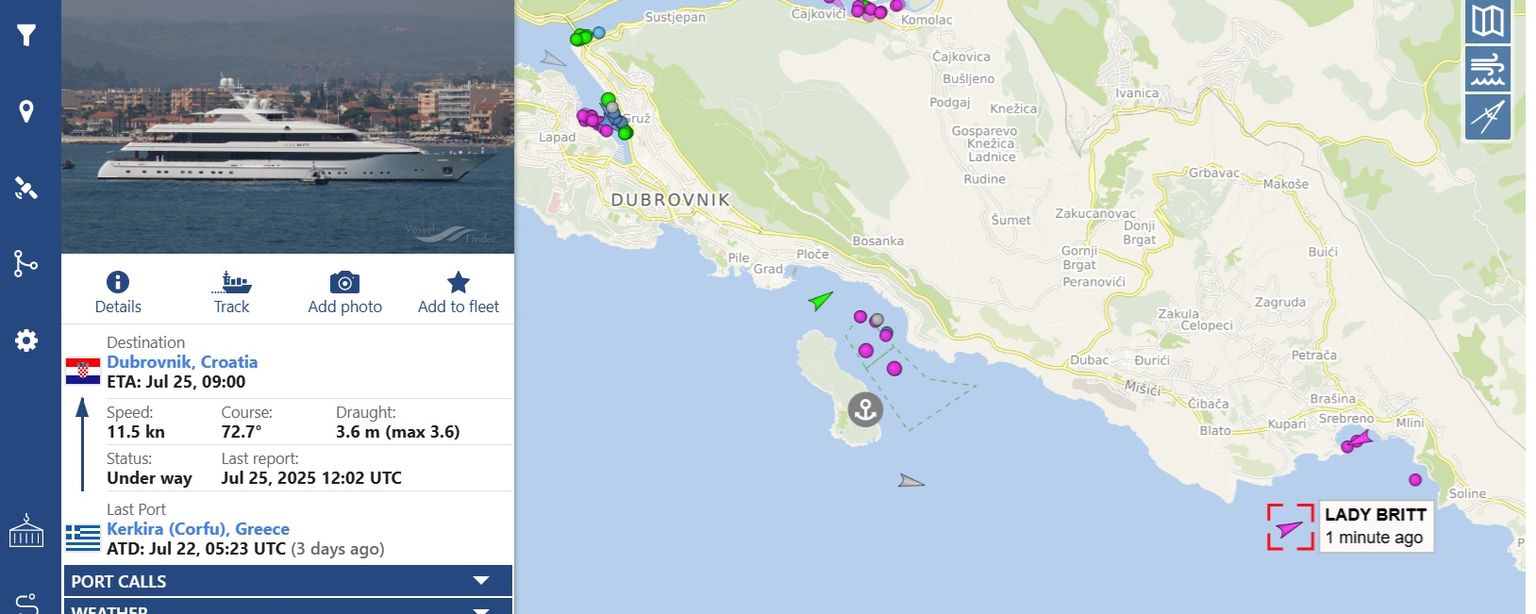Open the settings gear icon
This screenshot has height=614, width=1536.
point(26,340)
